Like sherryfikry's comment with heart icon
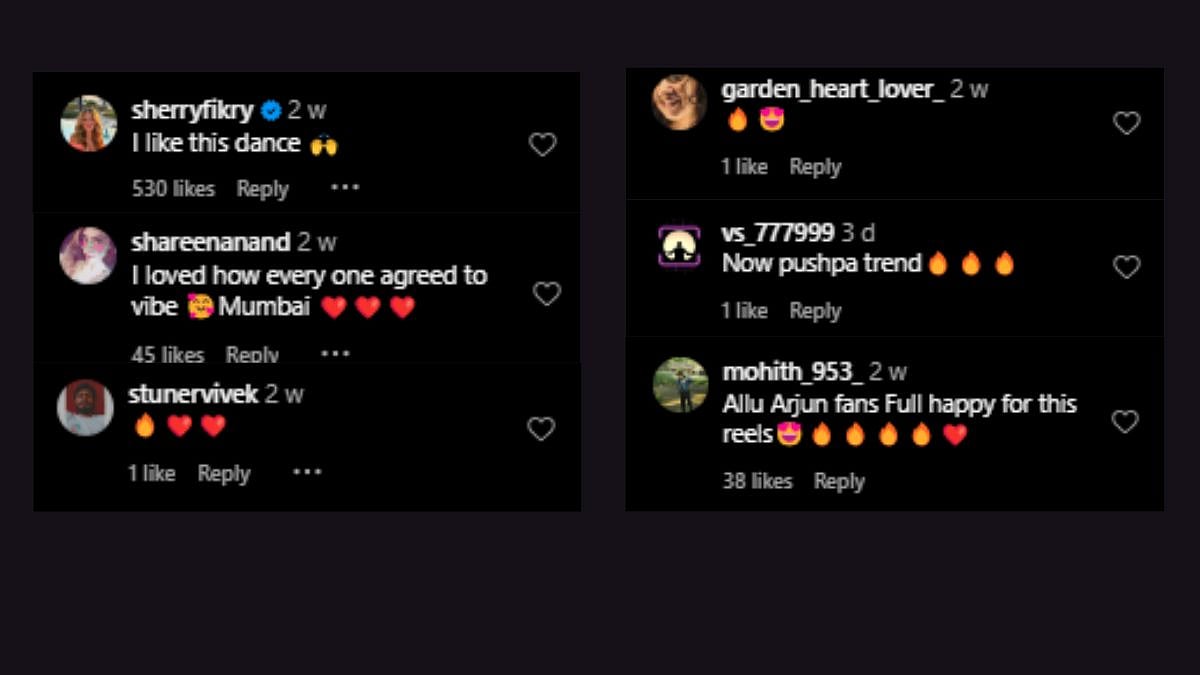 (x=542, y=145)
